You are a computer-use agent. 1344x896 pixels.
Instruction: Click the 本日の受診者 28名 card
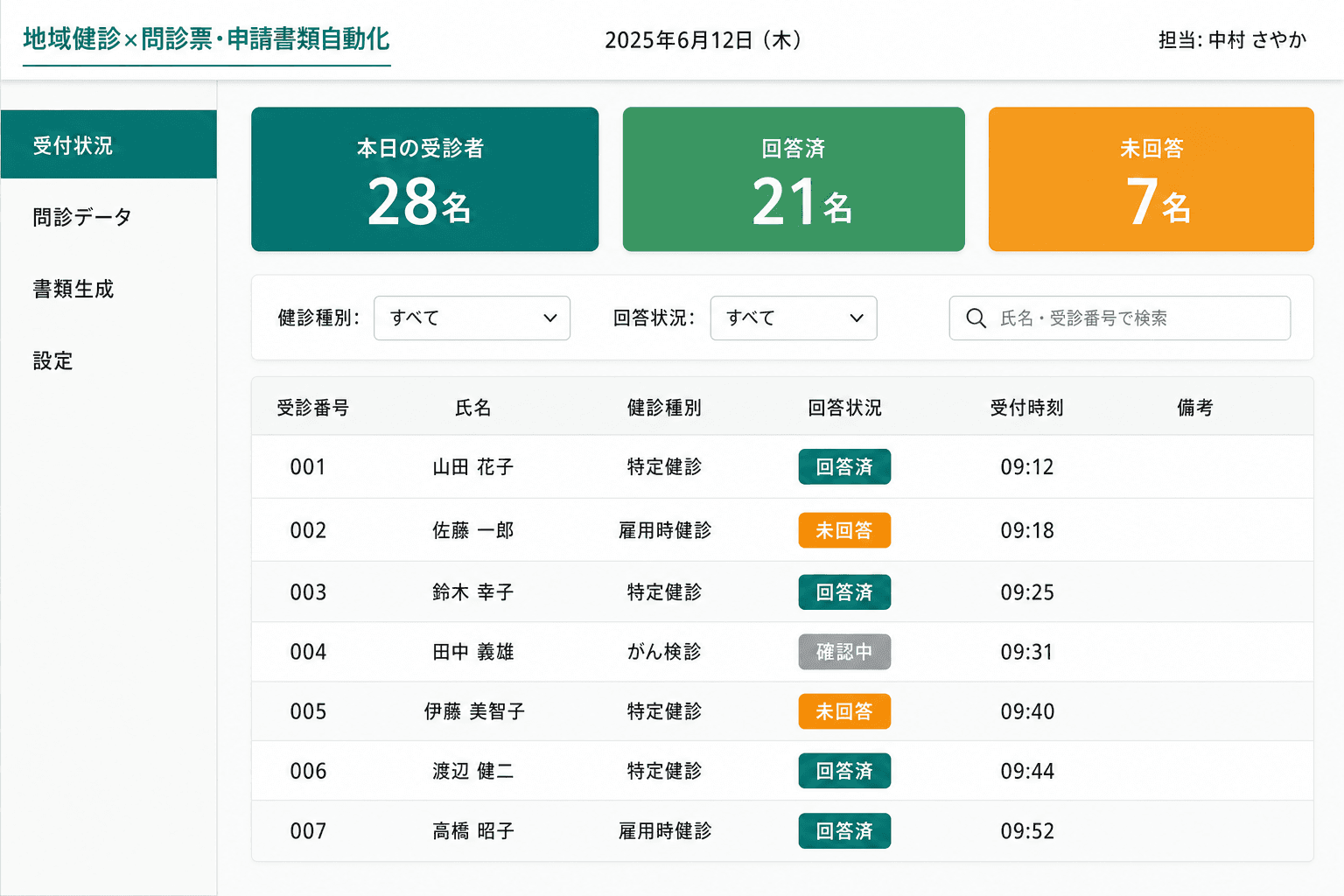pyautogui.click(x=425, y=179)
